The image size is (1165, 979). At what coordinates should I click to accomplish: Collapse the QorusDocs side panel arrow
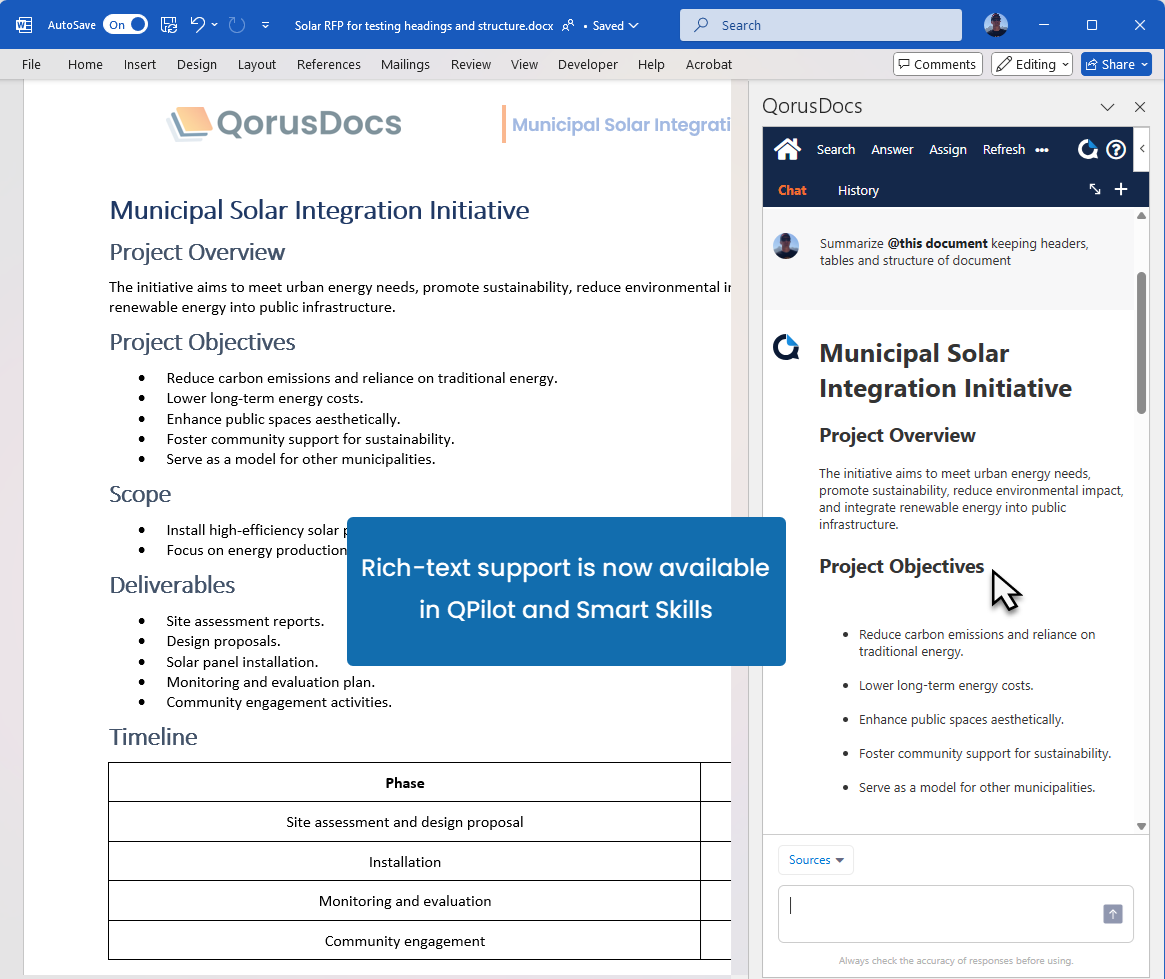coord(1142,149)
